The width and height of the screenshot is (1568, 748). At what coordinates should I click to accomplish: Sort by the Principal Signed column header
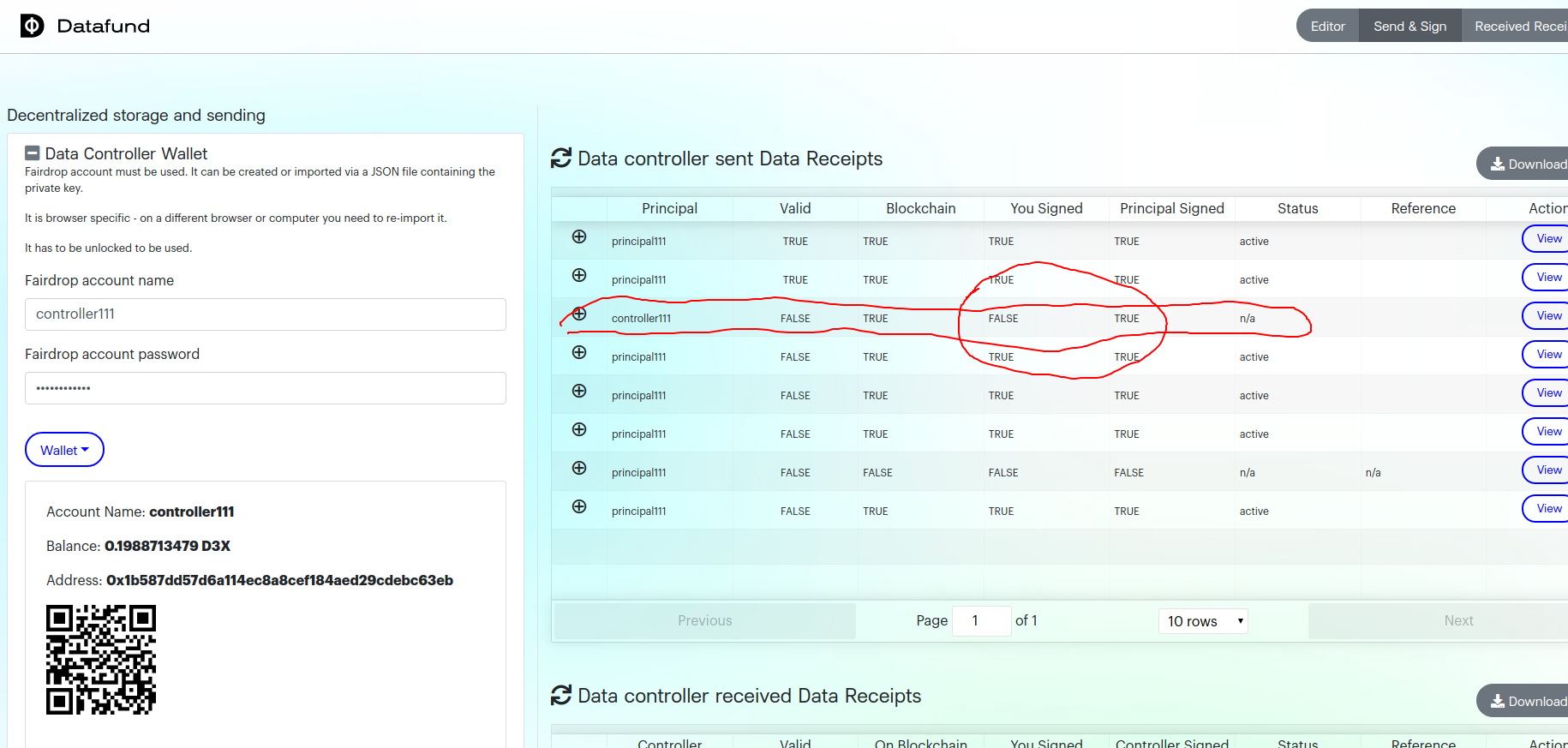[x=1171, y=208]
